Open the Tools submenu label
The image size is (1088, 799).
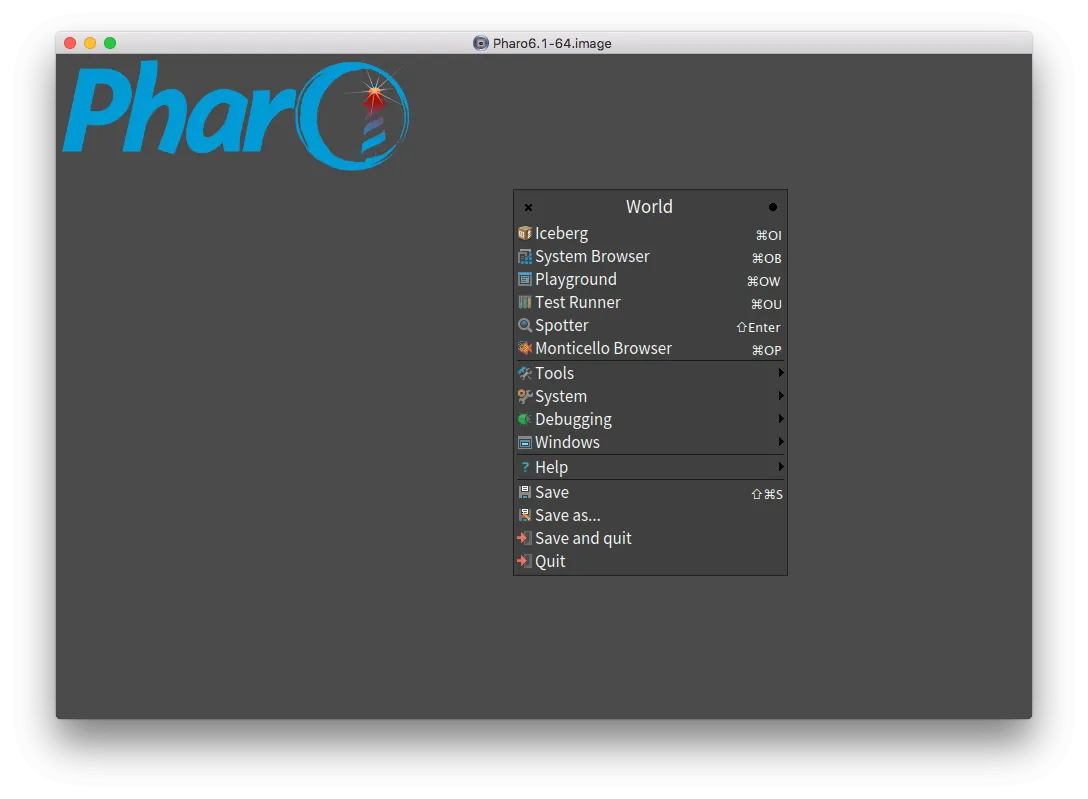554,373
